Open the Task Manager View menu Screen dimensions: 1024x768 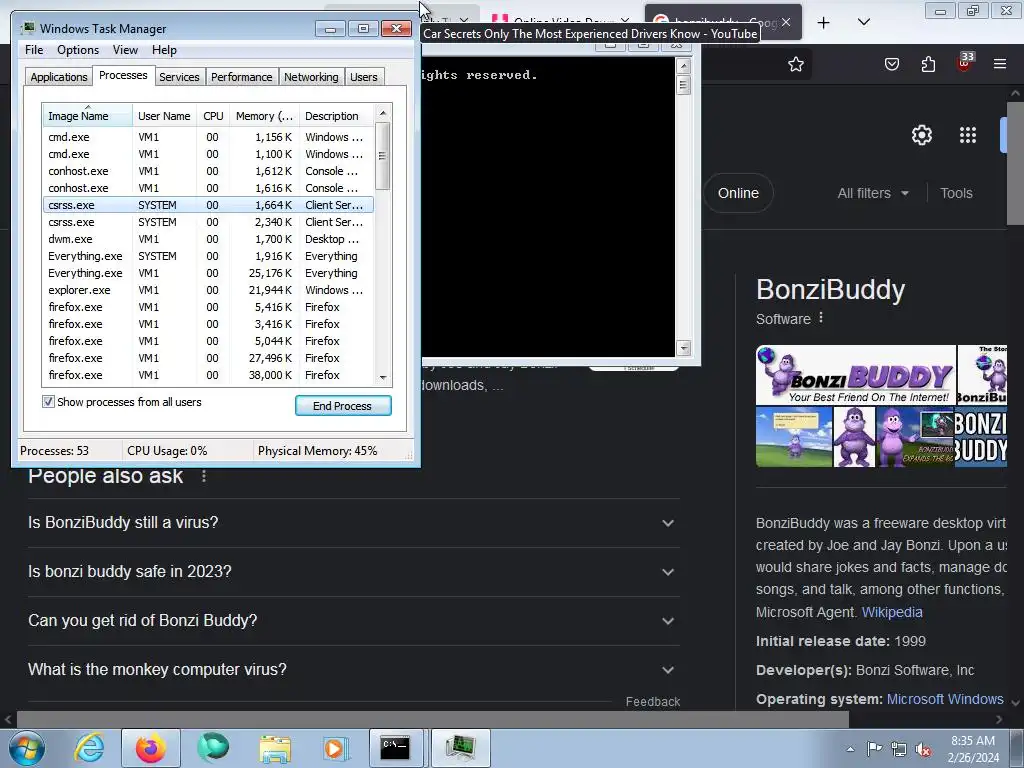[125, 50]
